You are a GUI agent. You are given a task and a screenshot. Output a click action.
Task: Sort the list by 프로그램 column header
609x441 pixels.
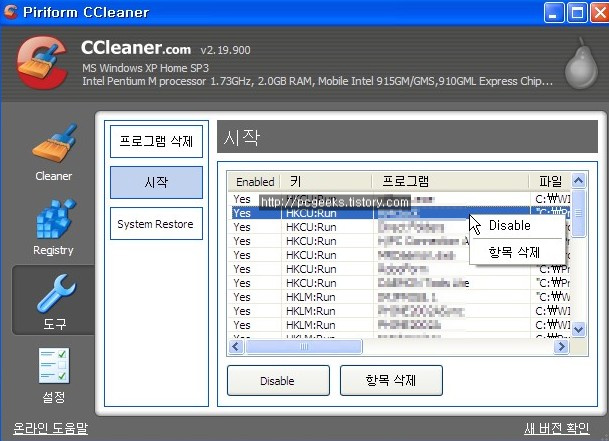451,181
